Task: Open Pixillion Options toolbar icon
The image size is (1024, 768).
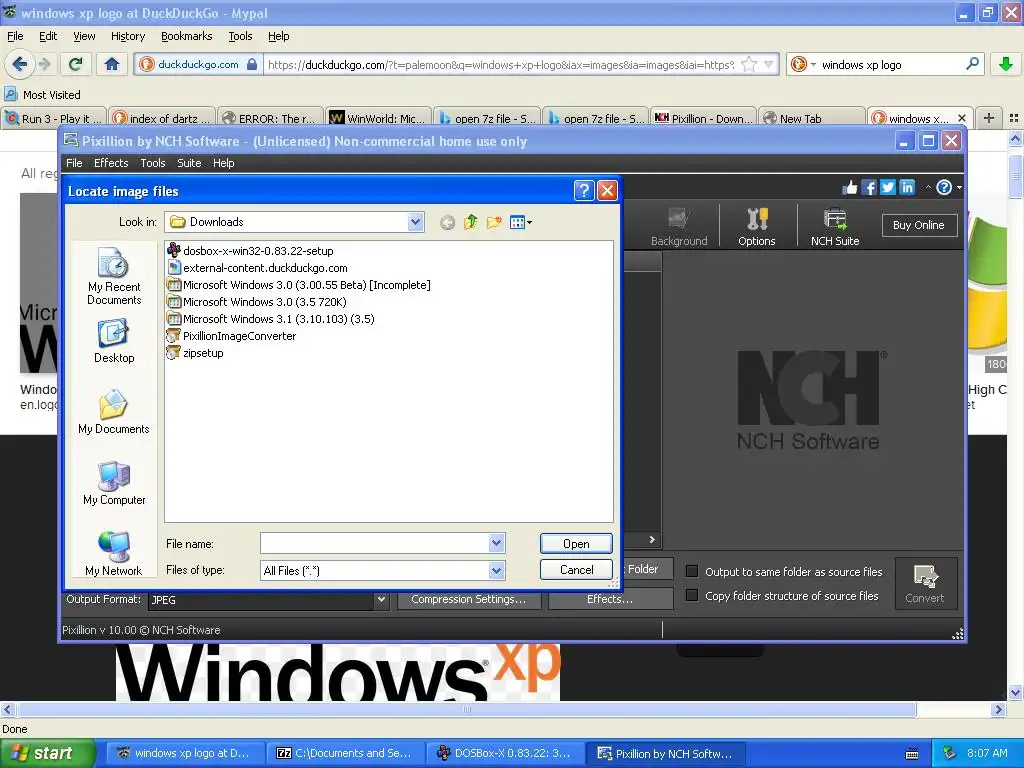Action: pyautogui.click(x=757, y=227)
